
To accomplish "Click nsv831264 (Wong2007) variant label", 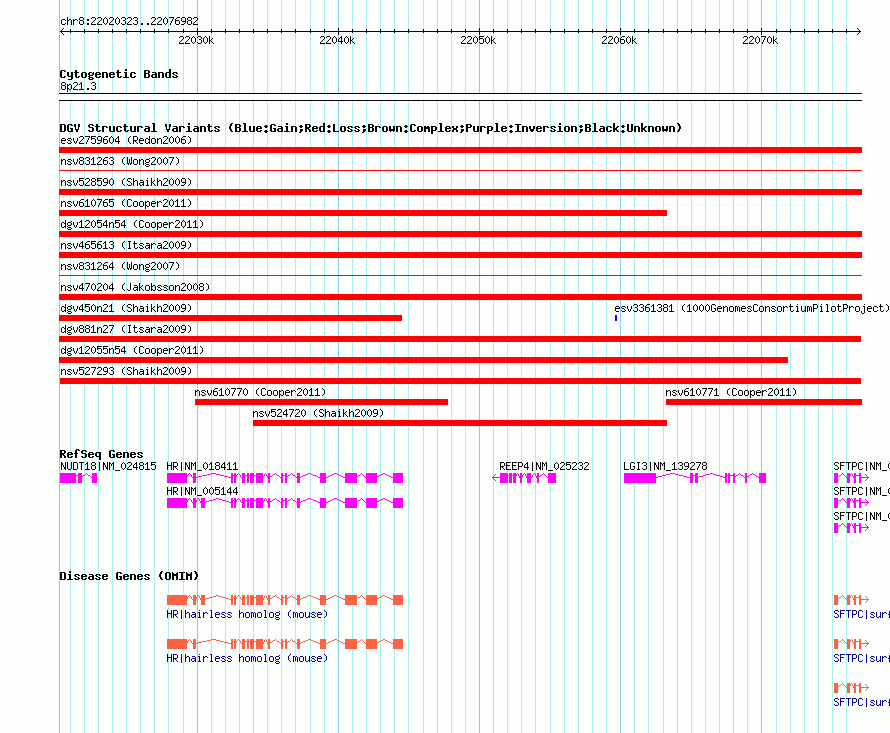I will point(120,266).
